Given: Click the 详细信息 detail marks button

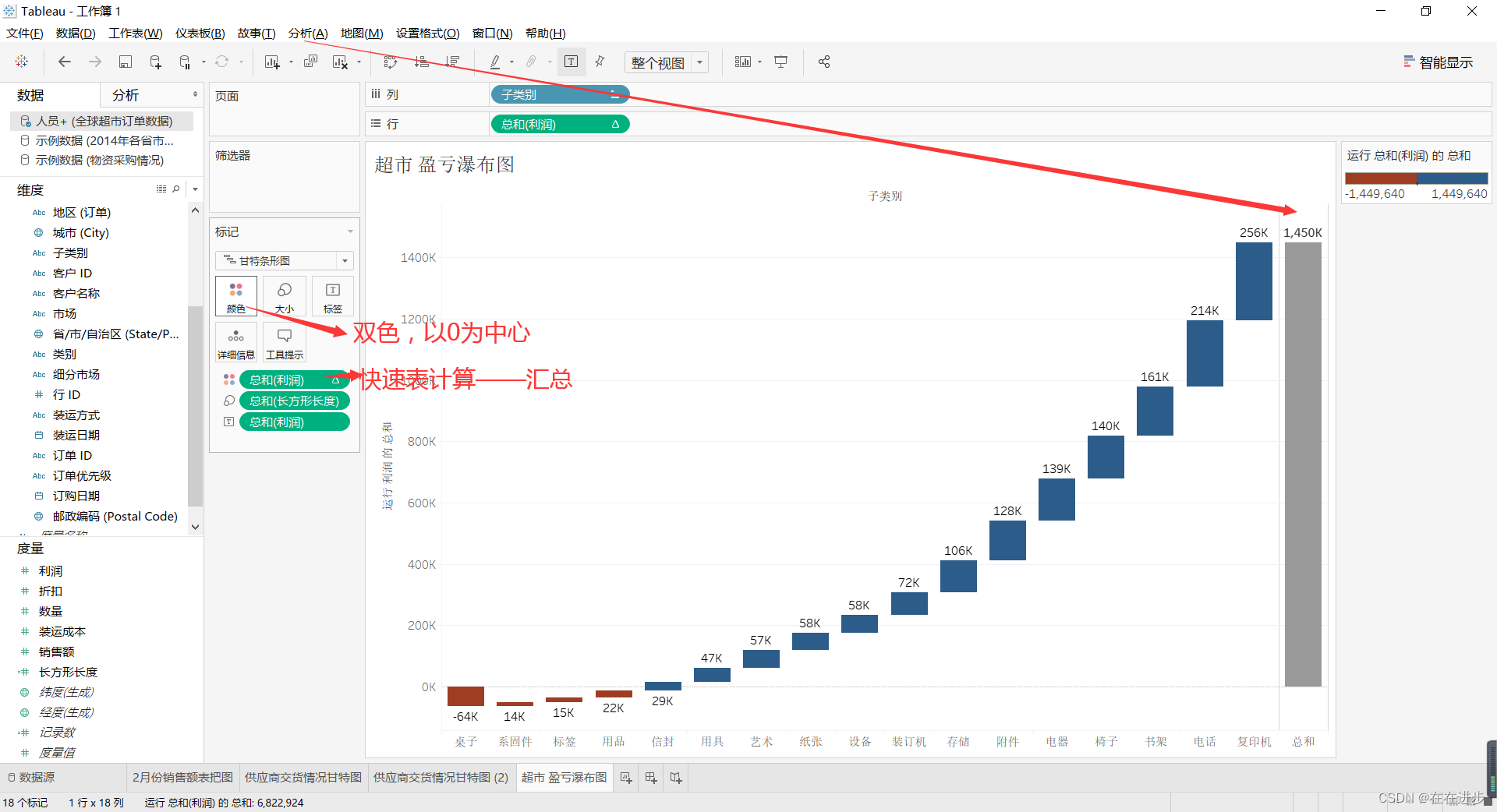Looking at the screenshot, I should (x=236, y=343).
